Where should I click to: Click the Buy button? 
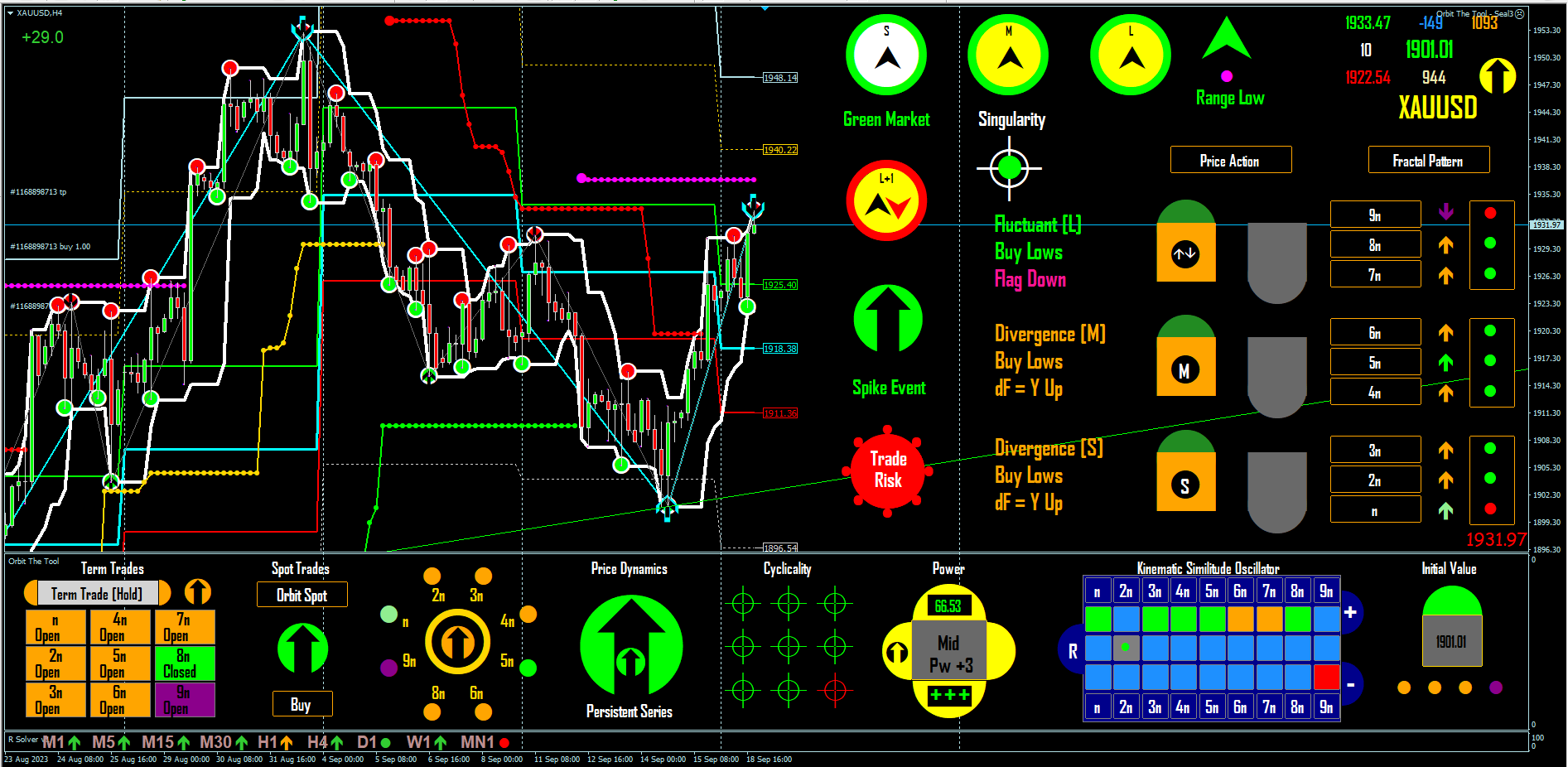pos(302,704)
